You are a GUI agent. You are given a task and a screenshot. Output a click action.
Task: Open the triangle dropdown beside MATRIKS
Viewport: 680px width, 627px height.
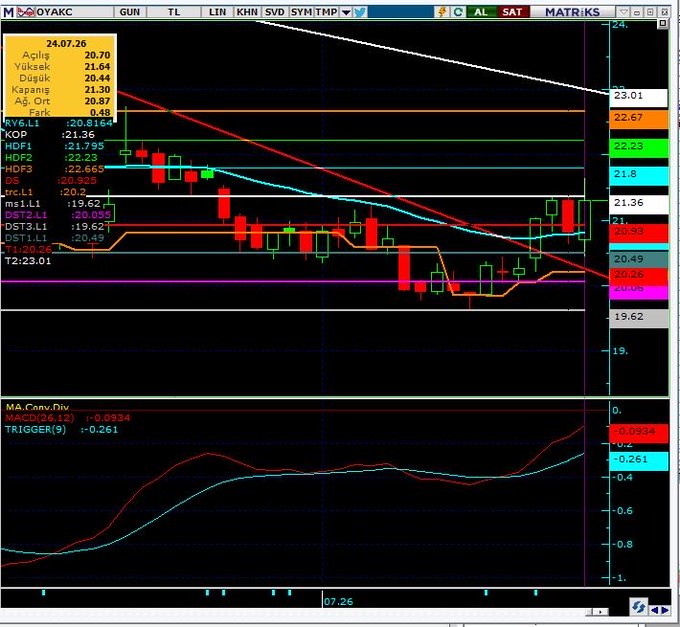tap(624, 12)
